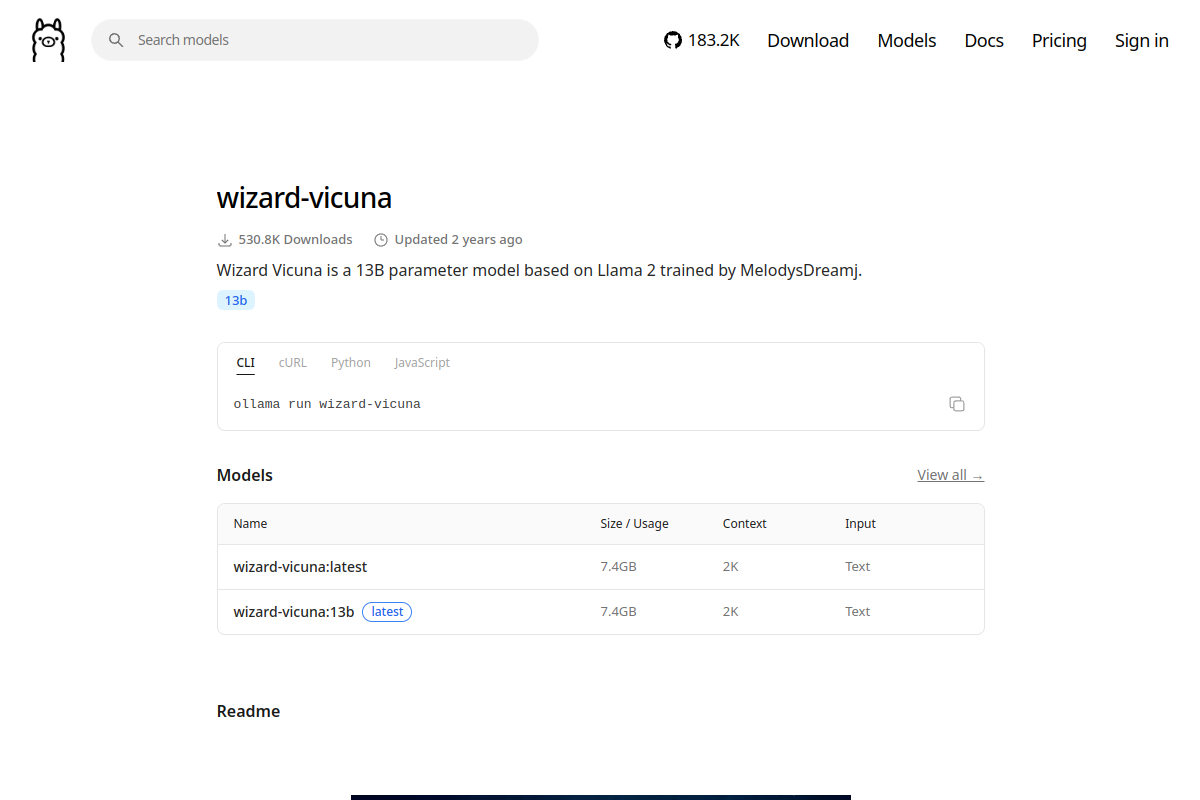Focus the Search models field
Image resolution: width=1200 pixels, height=800 pixels.
tap(315, 40)
